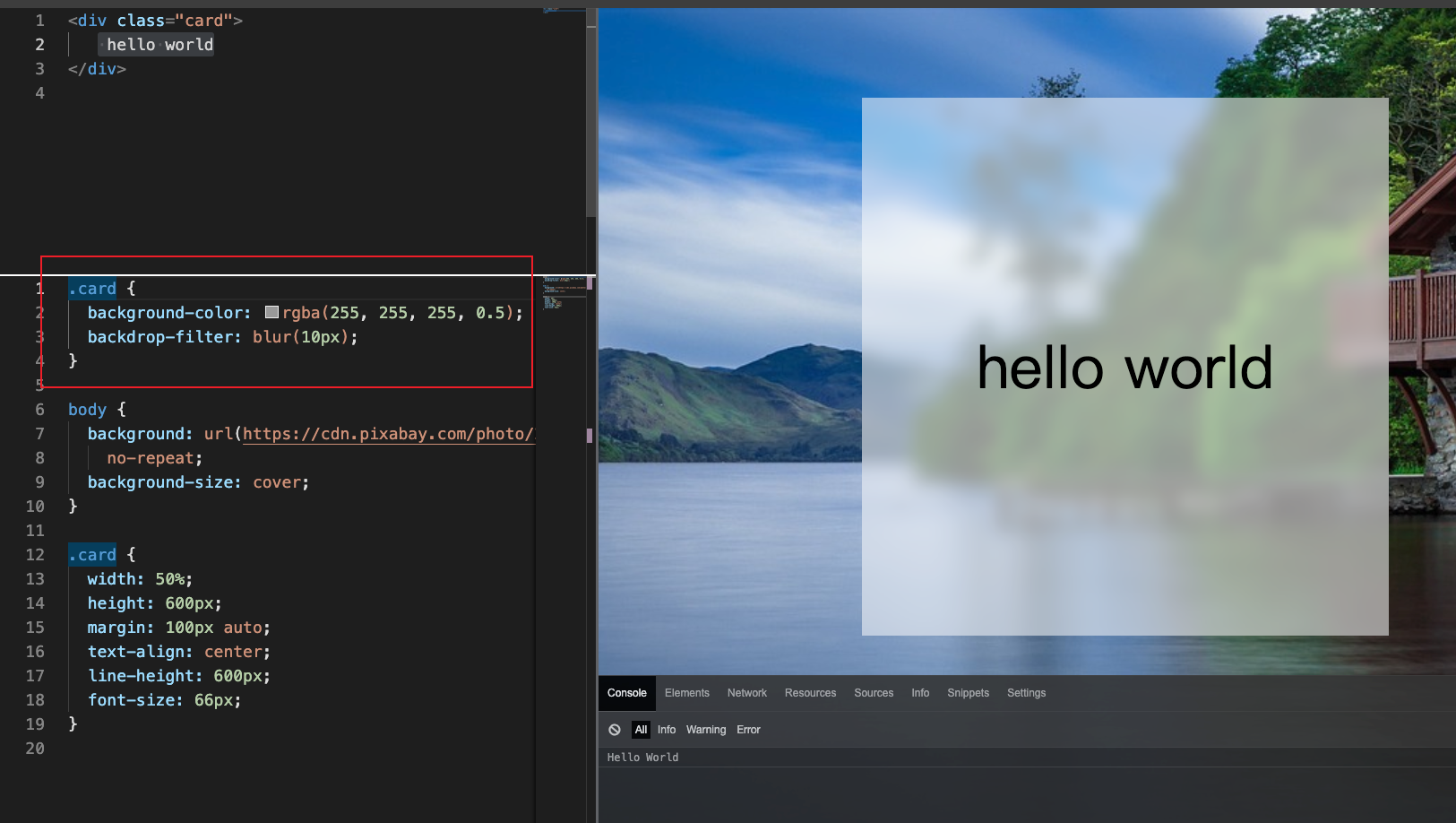The image size is (1456, 823).
Task: Filter console by Info level
Action: point(667,730)
